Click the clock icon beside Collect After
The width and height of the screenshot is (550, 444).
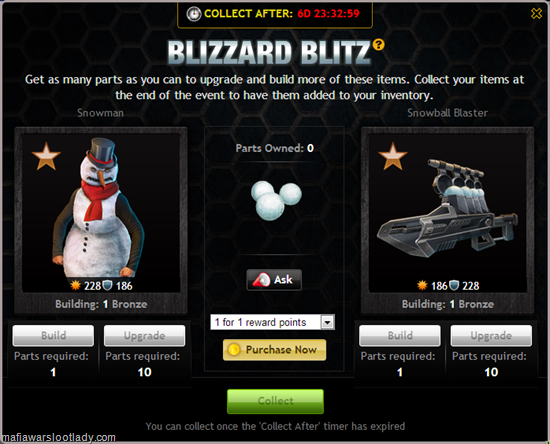(193, 14)
